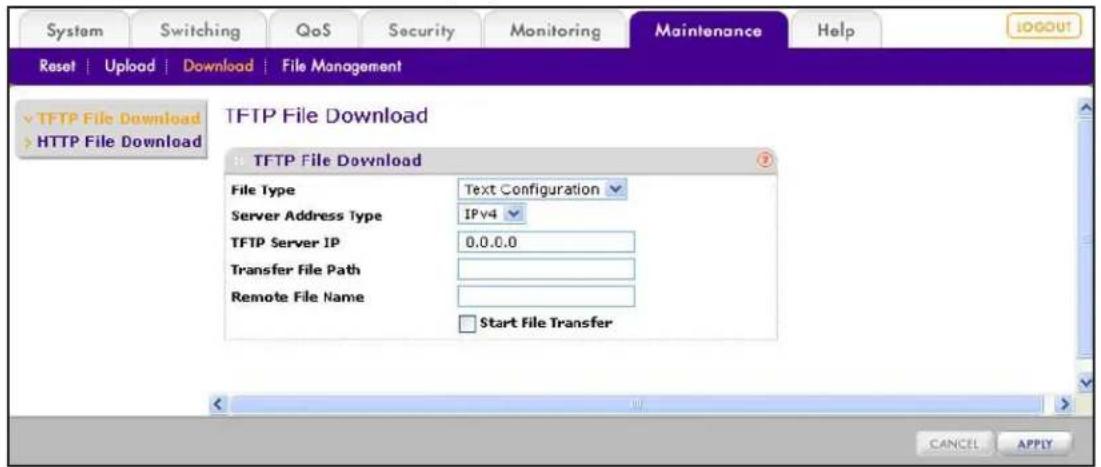Open the Server Address Type dropdown
The height and width of the screenshot is (467, 1101).
491,215
